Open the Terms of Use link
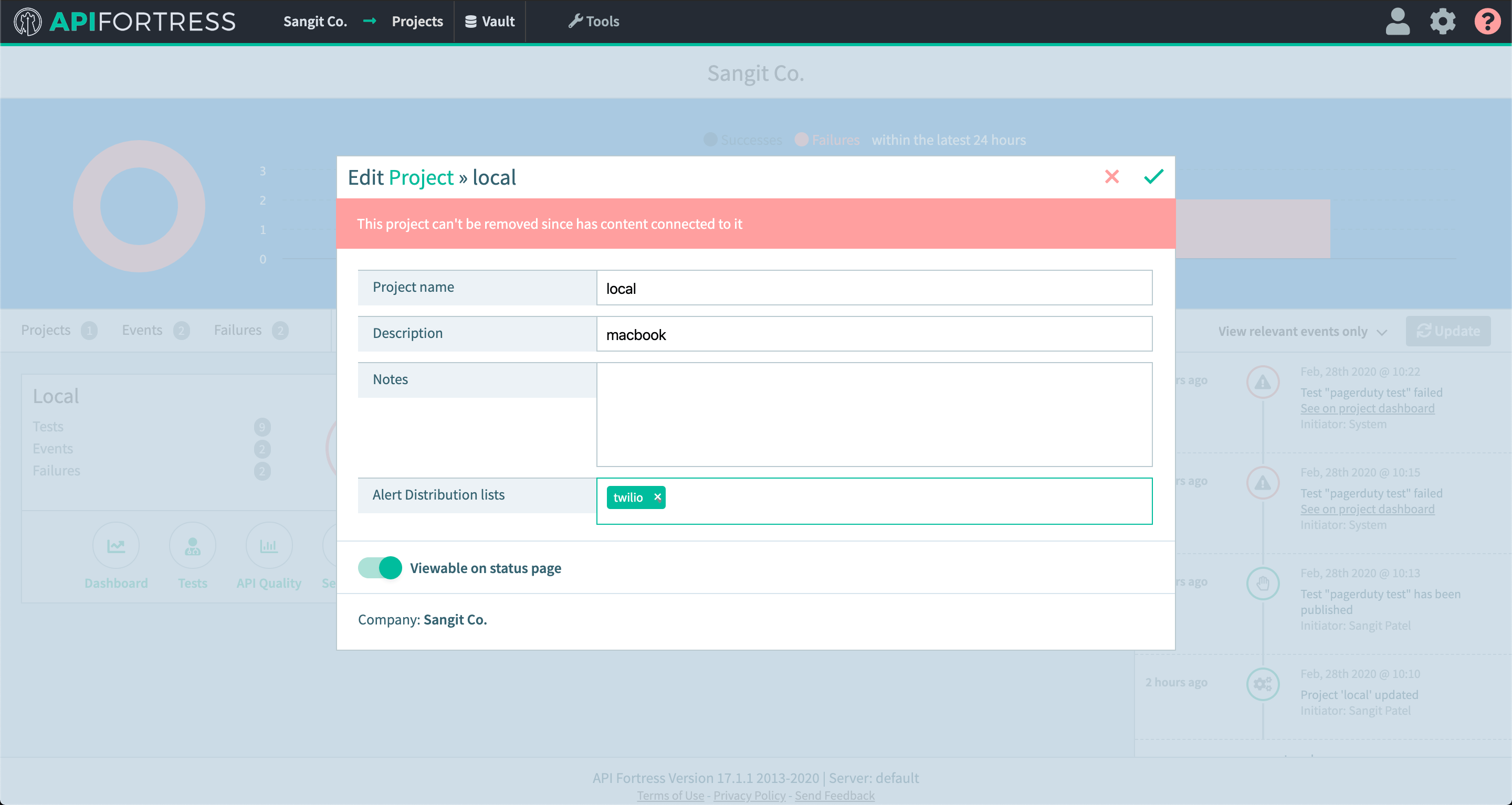This screenshot has height=805, width=1512. [670, 795]
